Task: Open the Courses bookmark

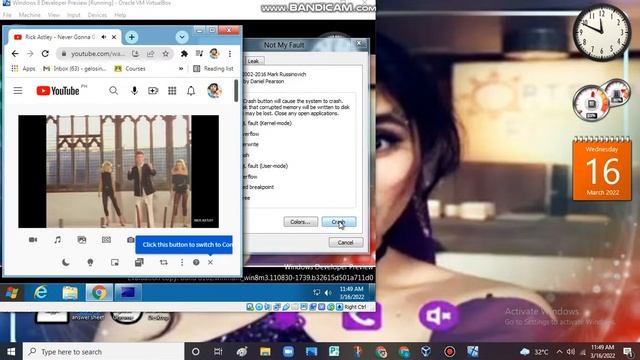Action: pos(130,69)
